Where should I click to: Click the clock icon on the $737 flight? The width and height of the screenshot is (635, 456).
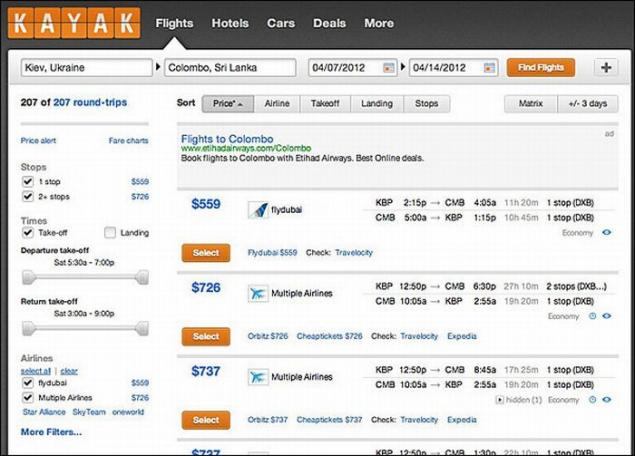coord(592,400)
